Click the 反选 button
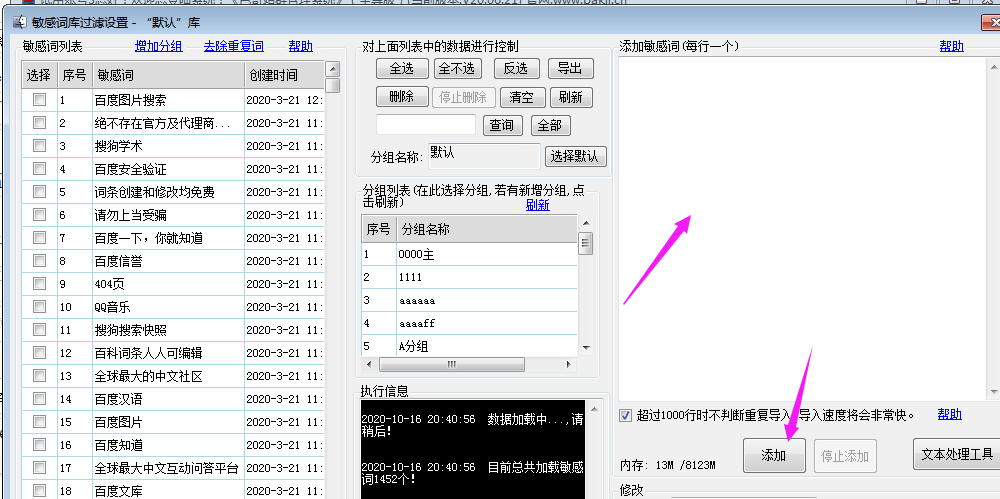 point(517,68)
